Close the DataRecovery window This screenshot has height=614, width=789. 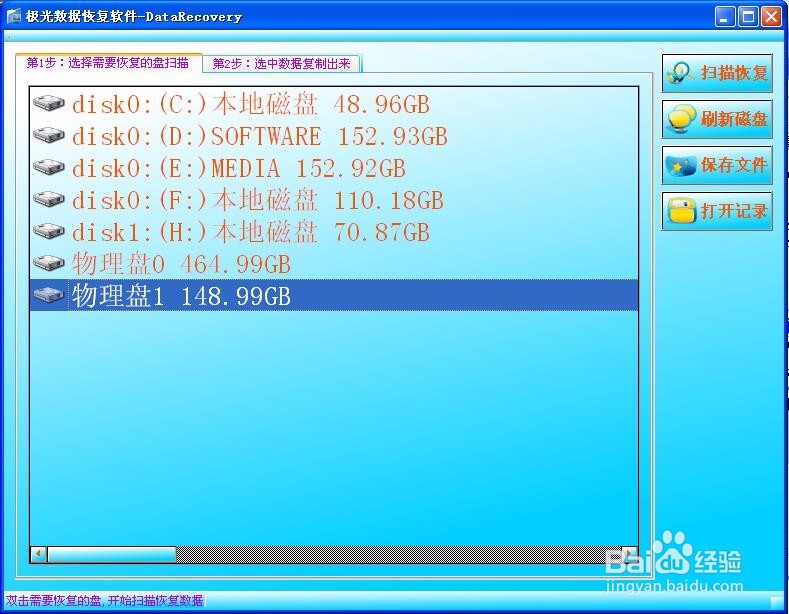[x=771, y=17]
